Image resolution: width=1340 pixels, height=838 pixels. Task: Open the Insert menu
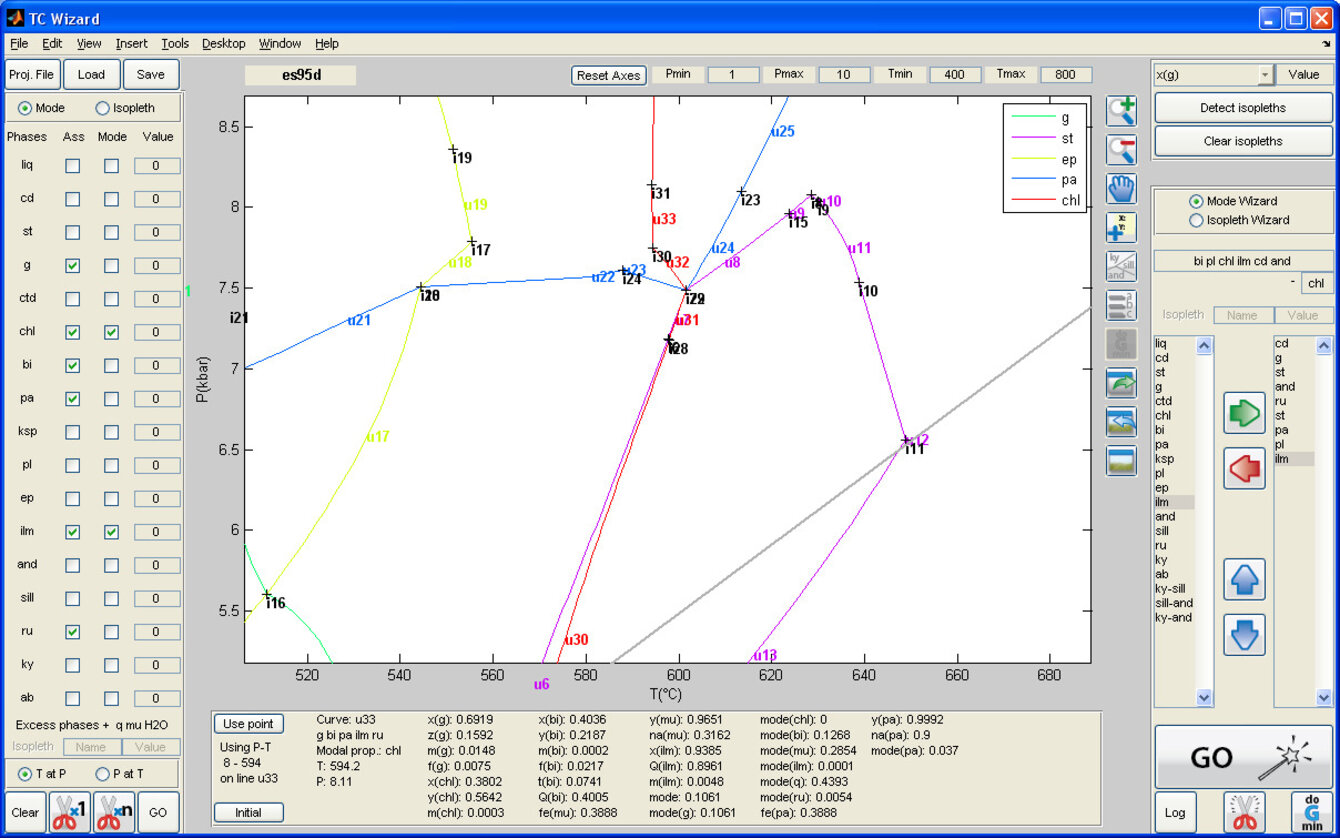click(x=131, y=44)
